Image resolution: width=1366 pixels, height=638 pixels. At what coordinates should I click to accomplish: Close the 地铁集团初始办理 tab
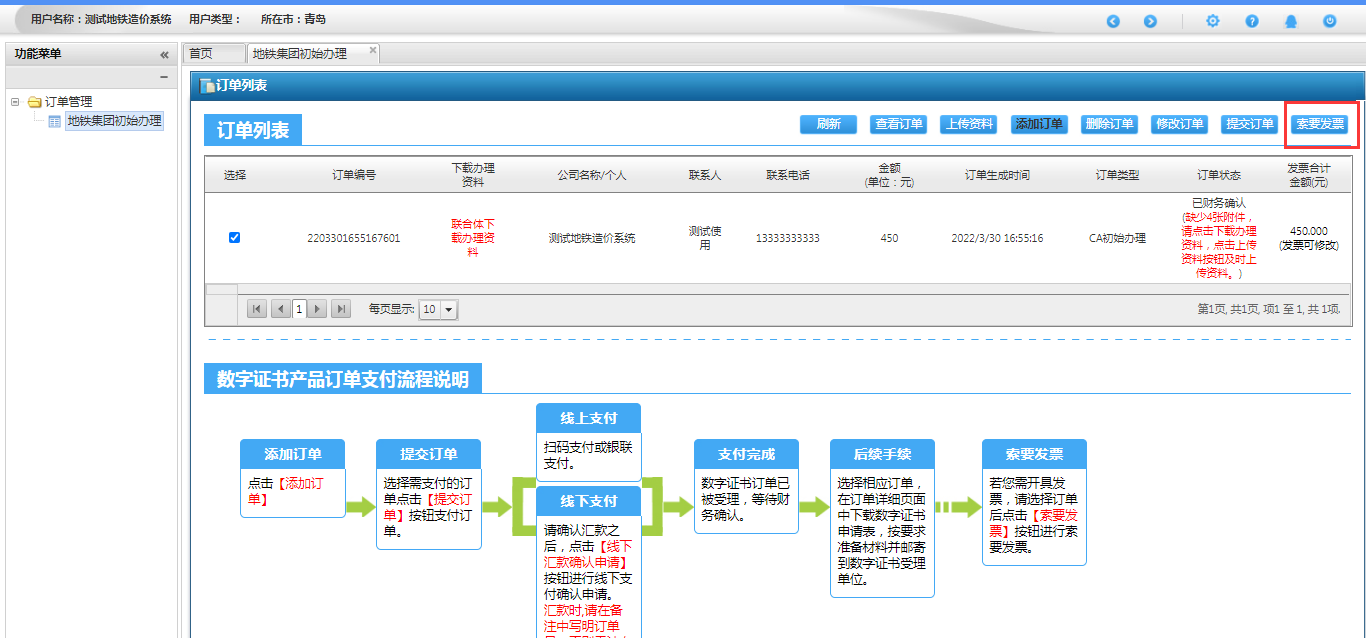coord(373,50)
